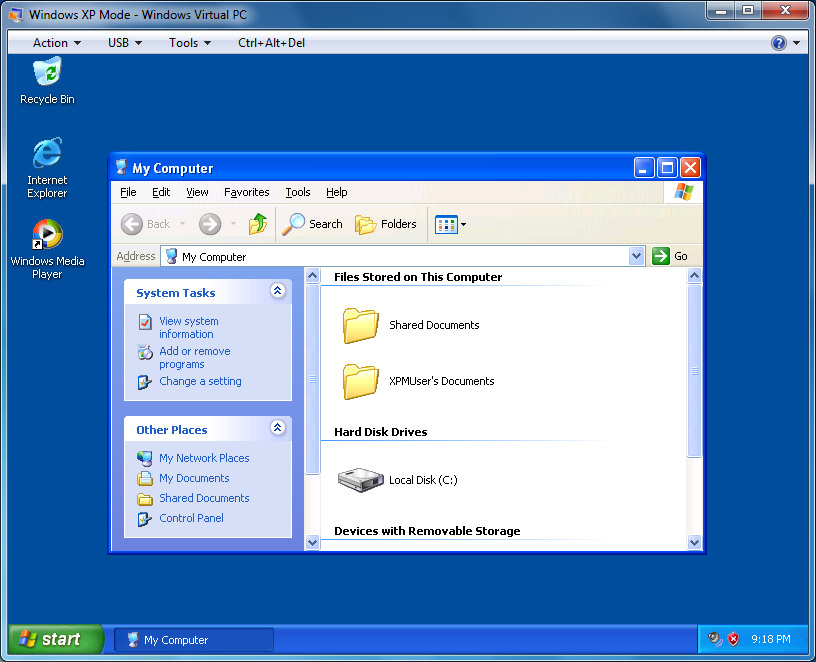Toggle the Folders pane button
This screenshot has height=662, width=816.
click(386, 224)
